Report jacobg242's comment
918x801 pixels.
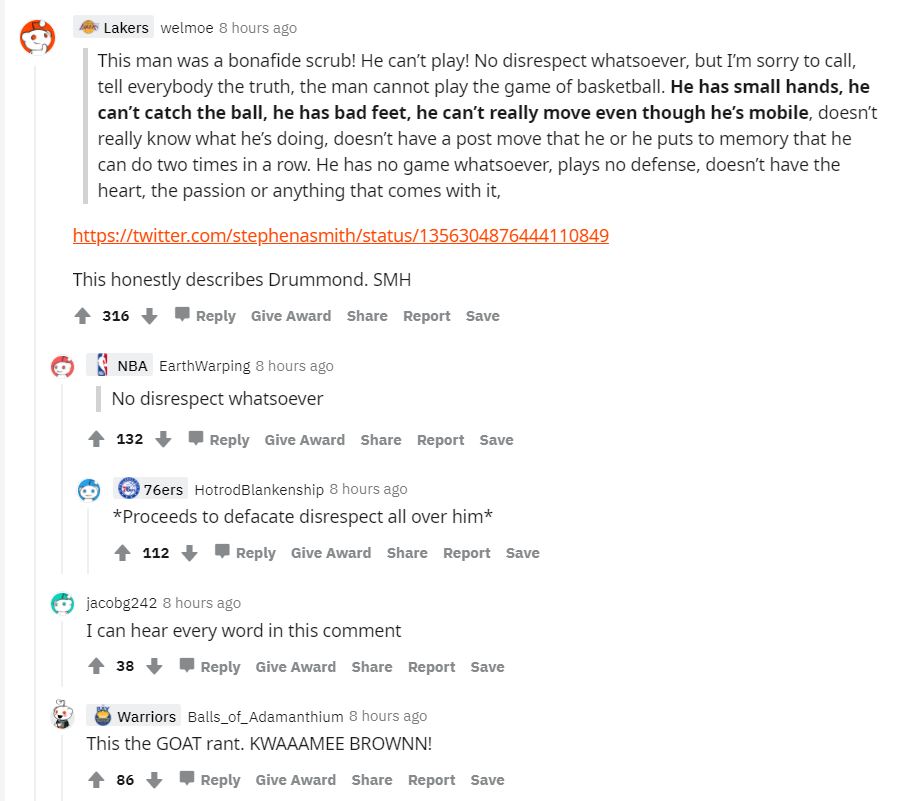[431, 667]
